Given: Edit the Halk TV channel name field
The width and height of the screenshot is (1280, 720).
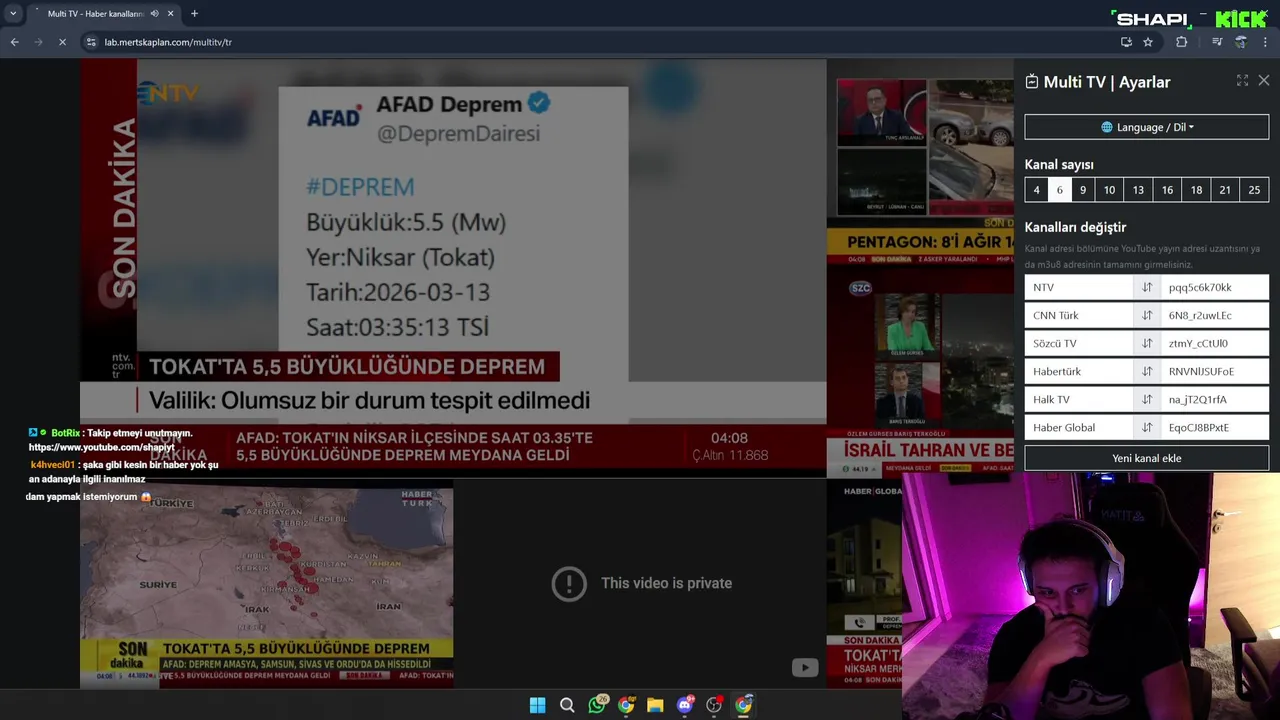Looking at the screenshot, I should [x=1079, y=399].
